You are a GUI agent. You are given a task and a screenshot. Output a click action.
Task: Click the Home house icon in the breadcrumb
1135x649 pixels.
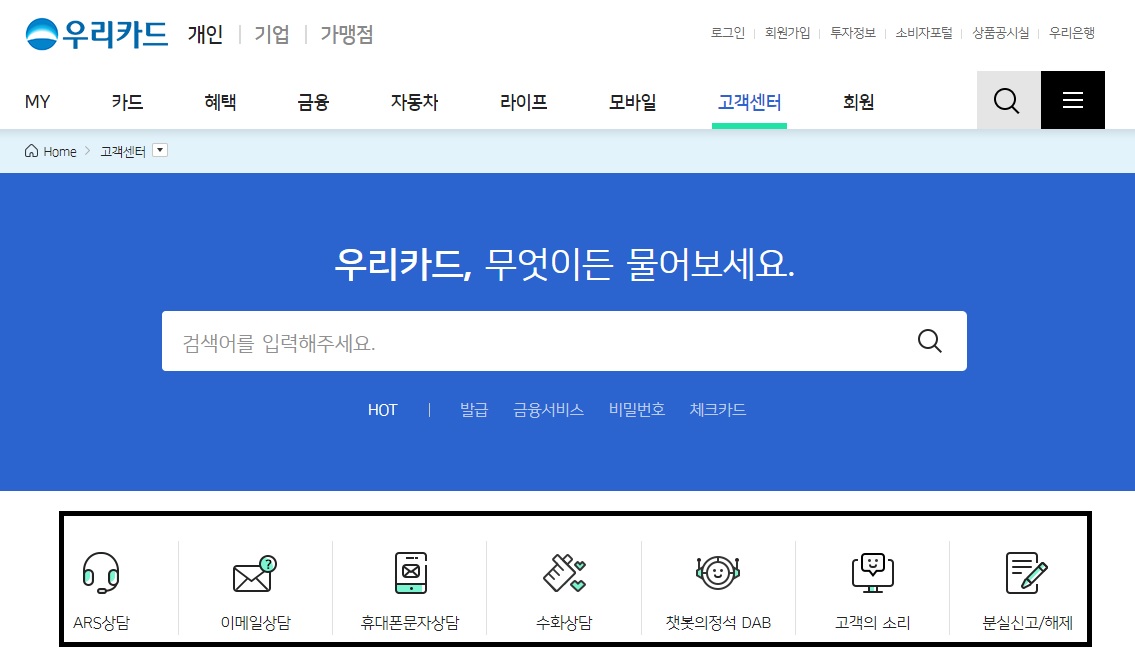click(x=31, y=150)
